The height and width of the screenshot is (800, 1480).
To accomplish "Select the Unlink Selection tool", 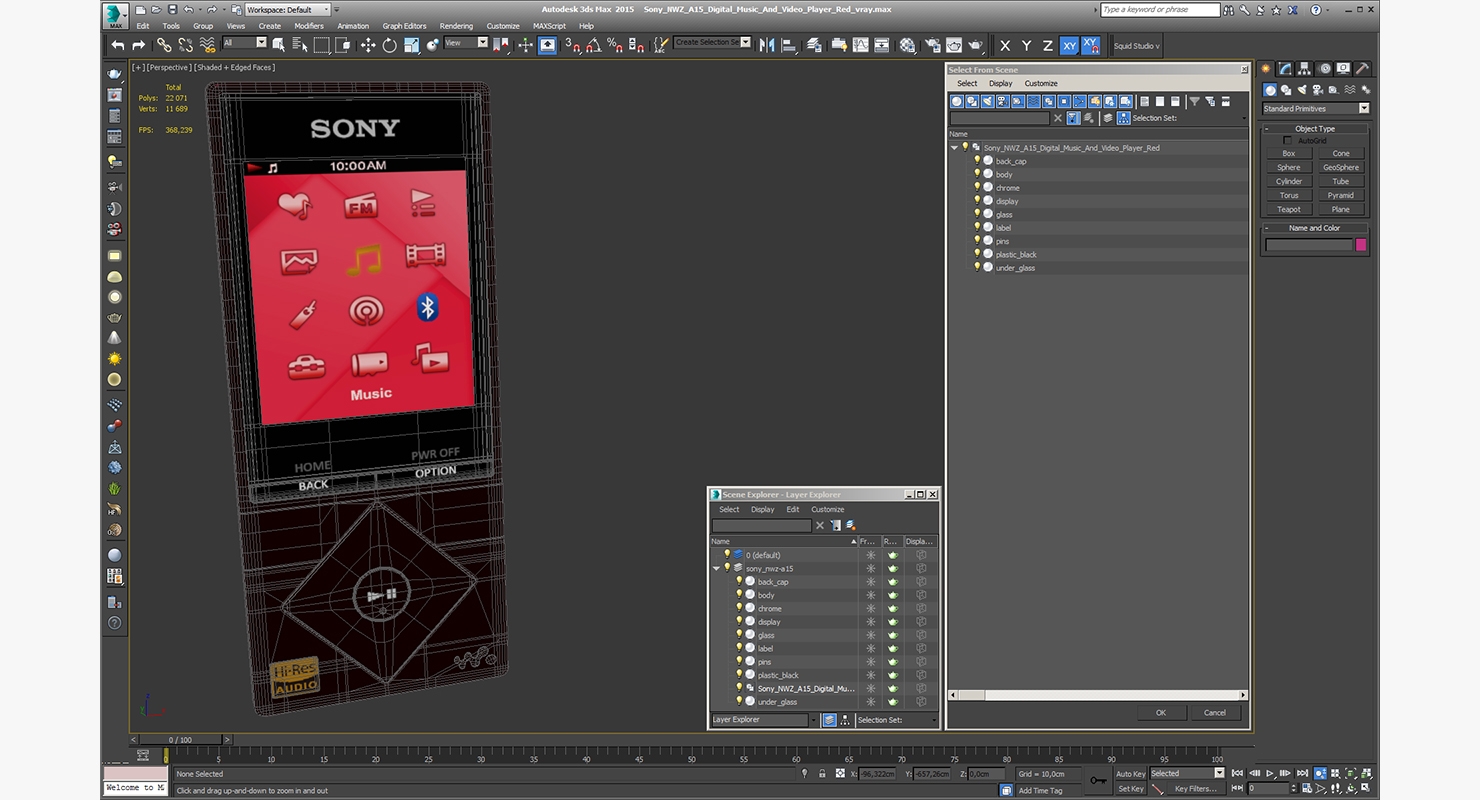I will point(185,45).
